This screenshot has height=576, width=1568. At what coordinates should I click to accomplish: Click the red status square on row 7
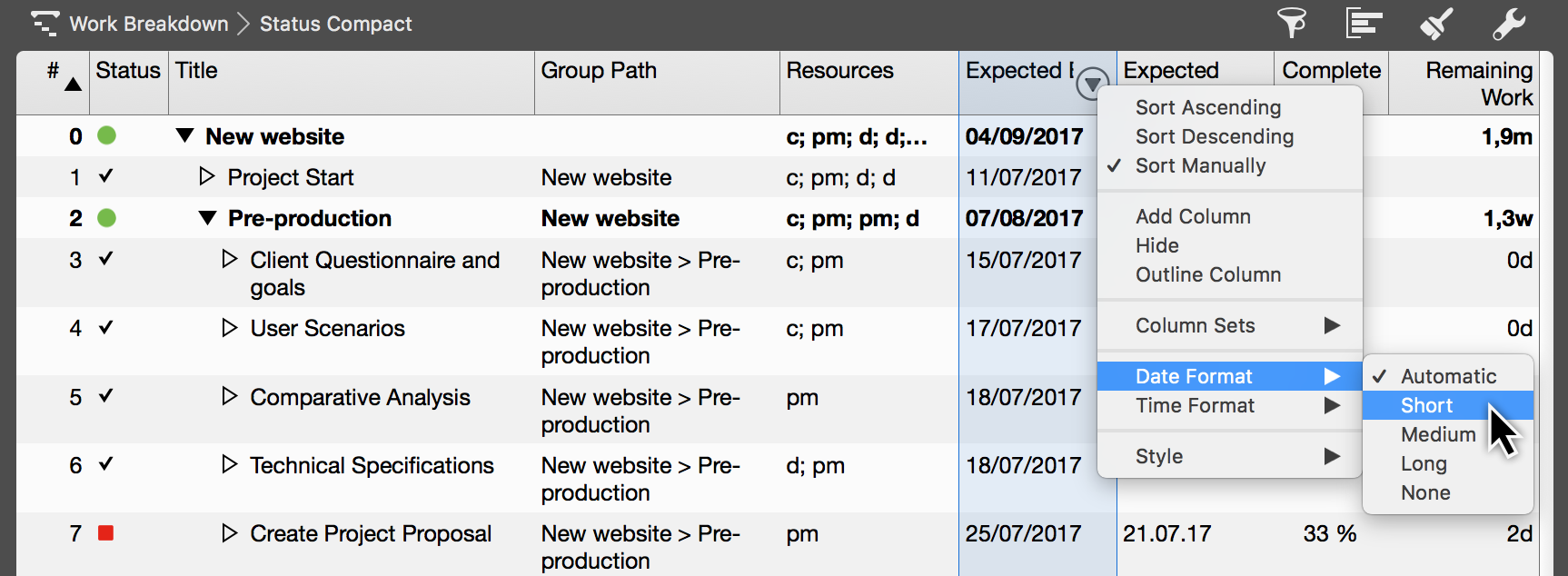pos(106,533)
